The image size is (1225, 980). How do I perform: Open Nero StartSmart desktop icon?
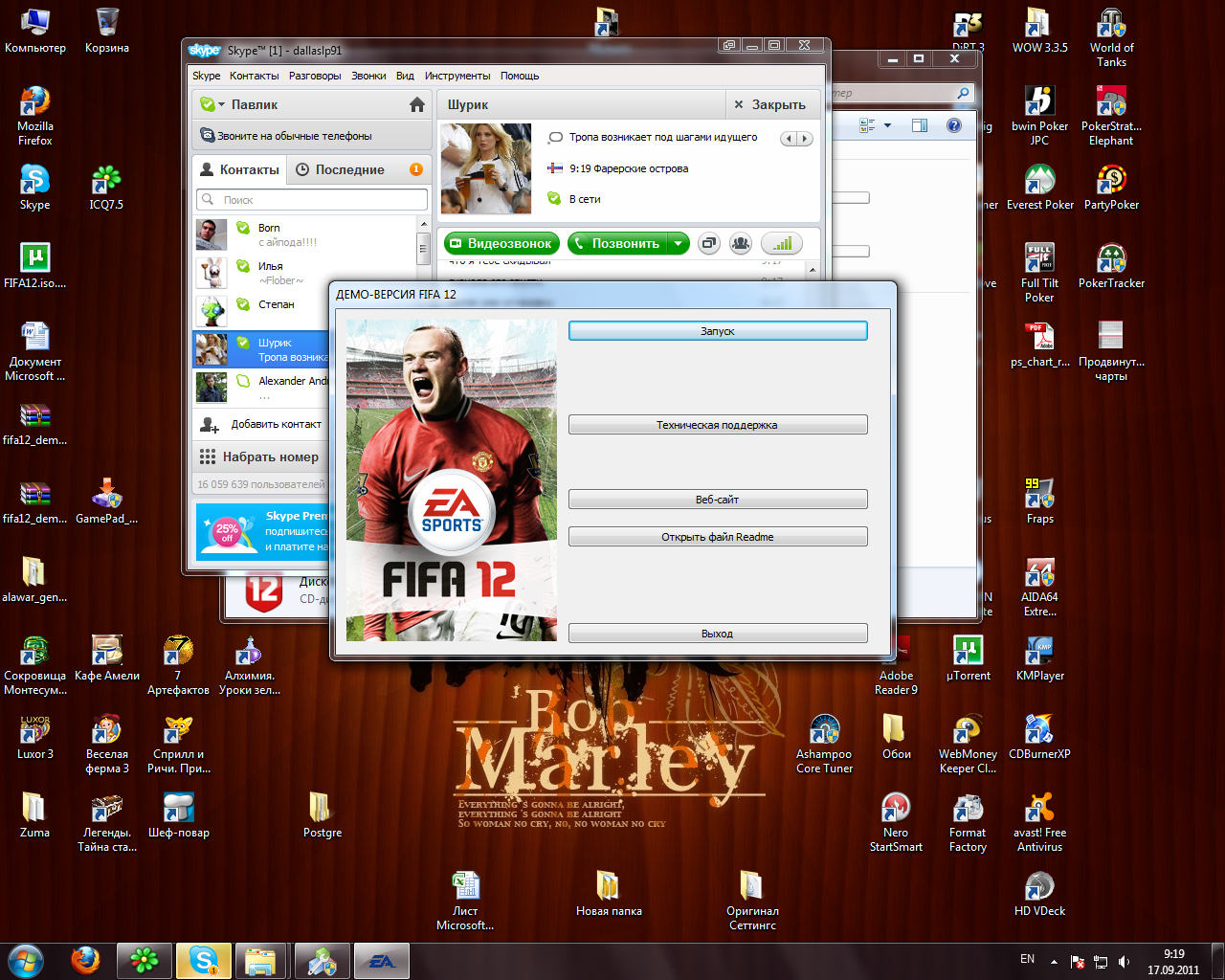(x=897, y=823)
